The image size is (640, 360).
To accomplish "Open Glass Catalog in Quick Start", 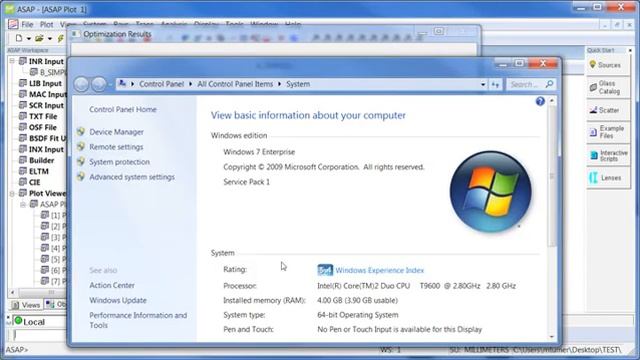I will tap(608, 87).
